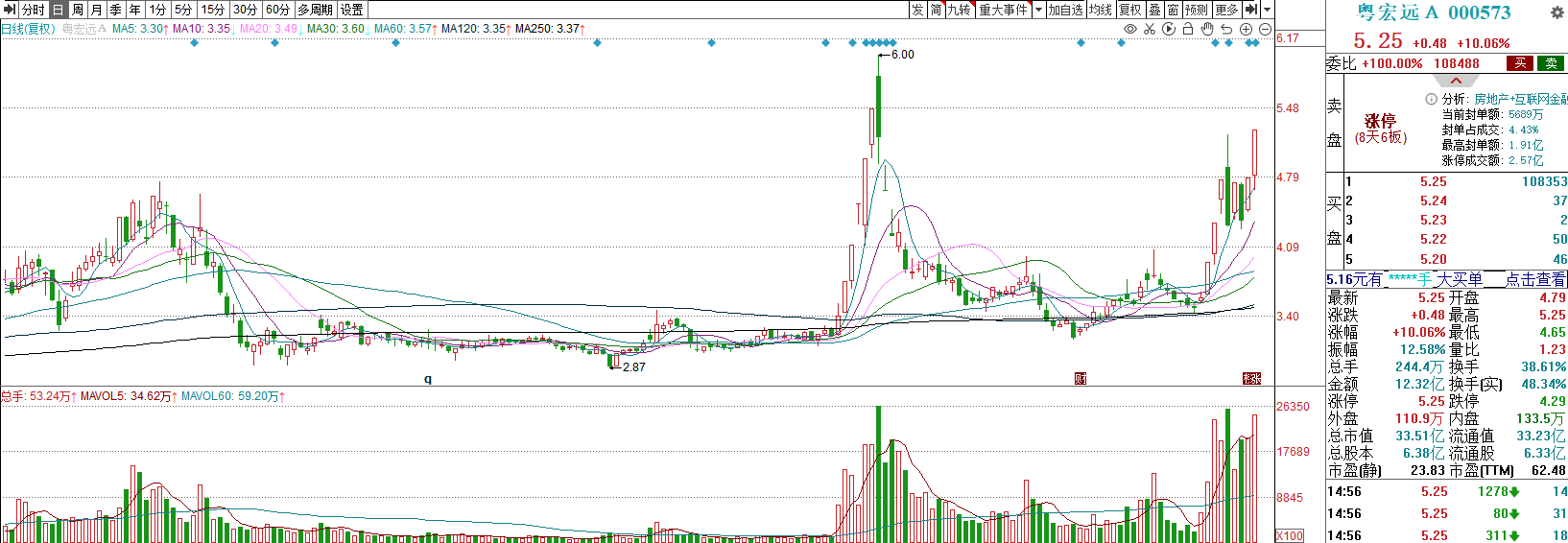Select the 日 daily period tab
This screenshot has width=1568, height=543.
click(59, 10)
